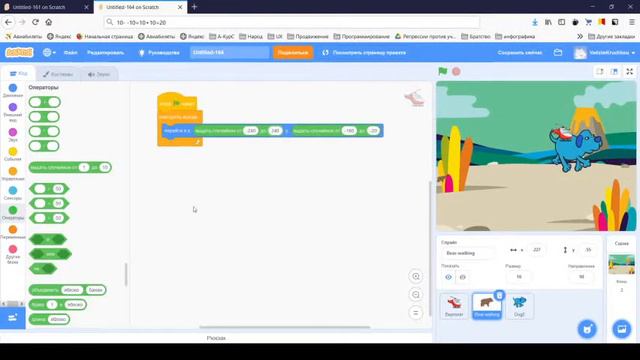
Task: Select the Bear-walking sprite thumbnail
Action: tap(487, 306)
